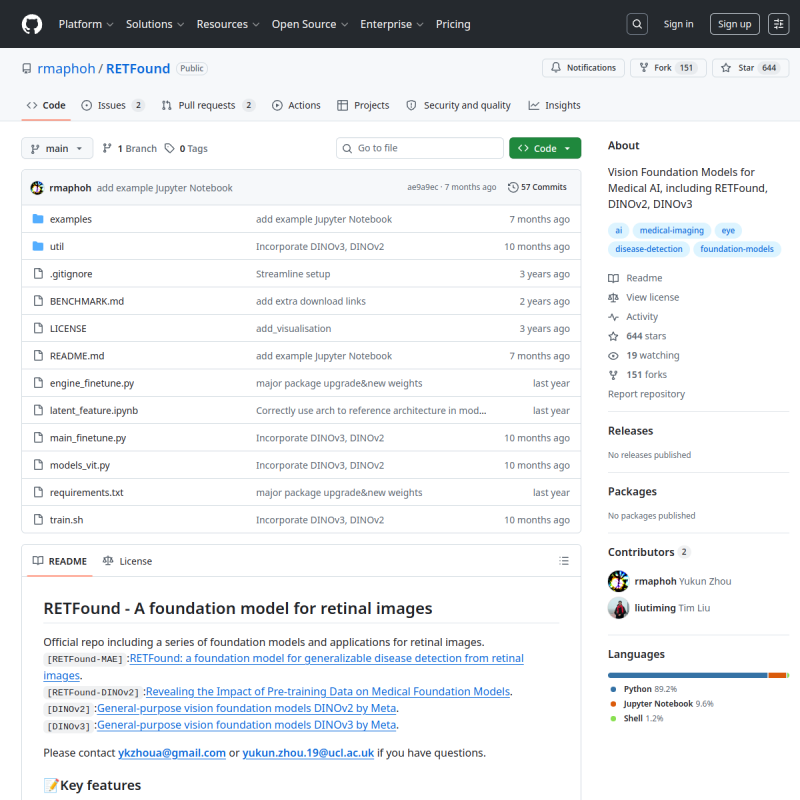Expand the Enterprise menu
The image size is (800, 800).
pos(391,24)
